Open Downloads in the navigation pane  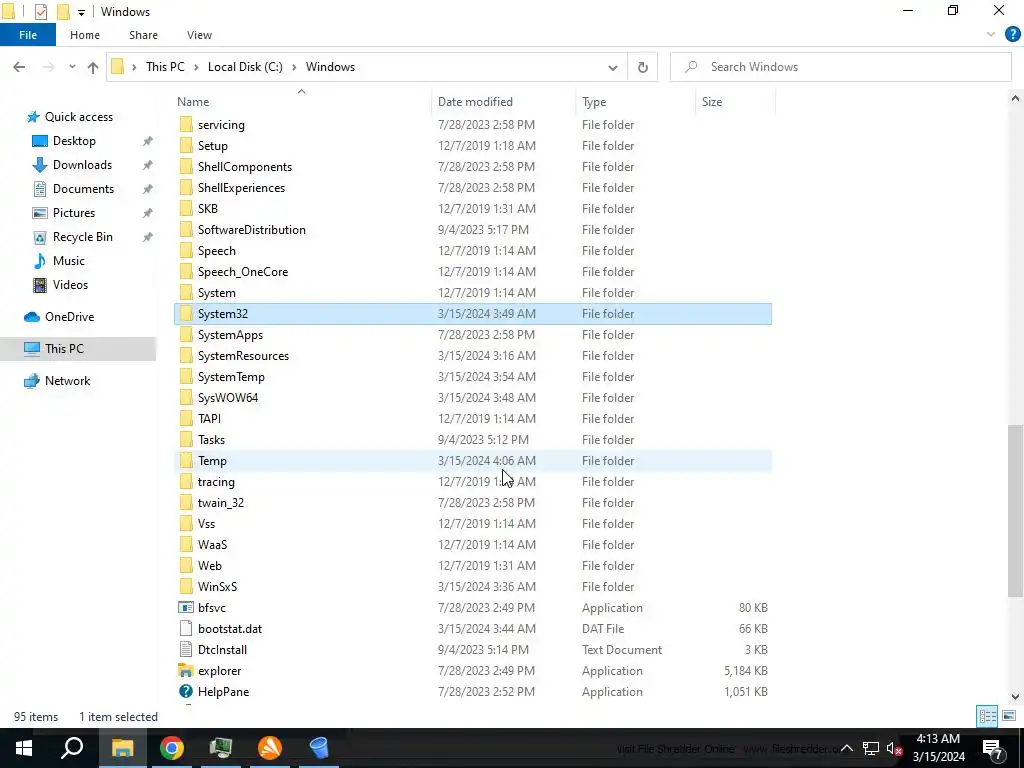[x=82, y=165]
